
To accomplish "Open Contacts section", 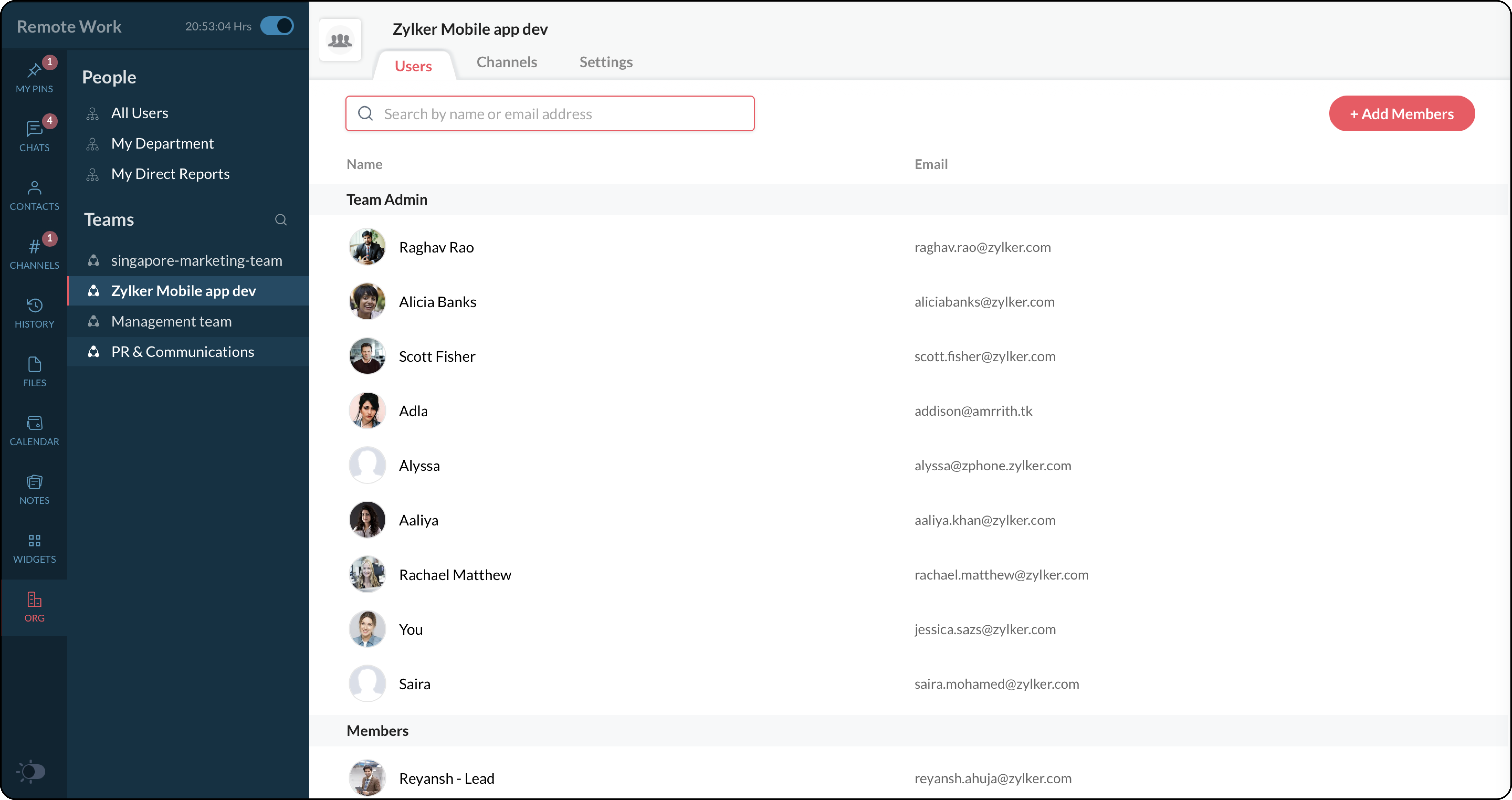I will (34, 196).
